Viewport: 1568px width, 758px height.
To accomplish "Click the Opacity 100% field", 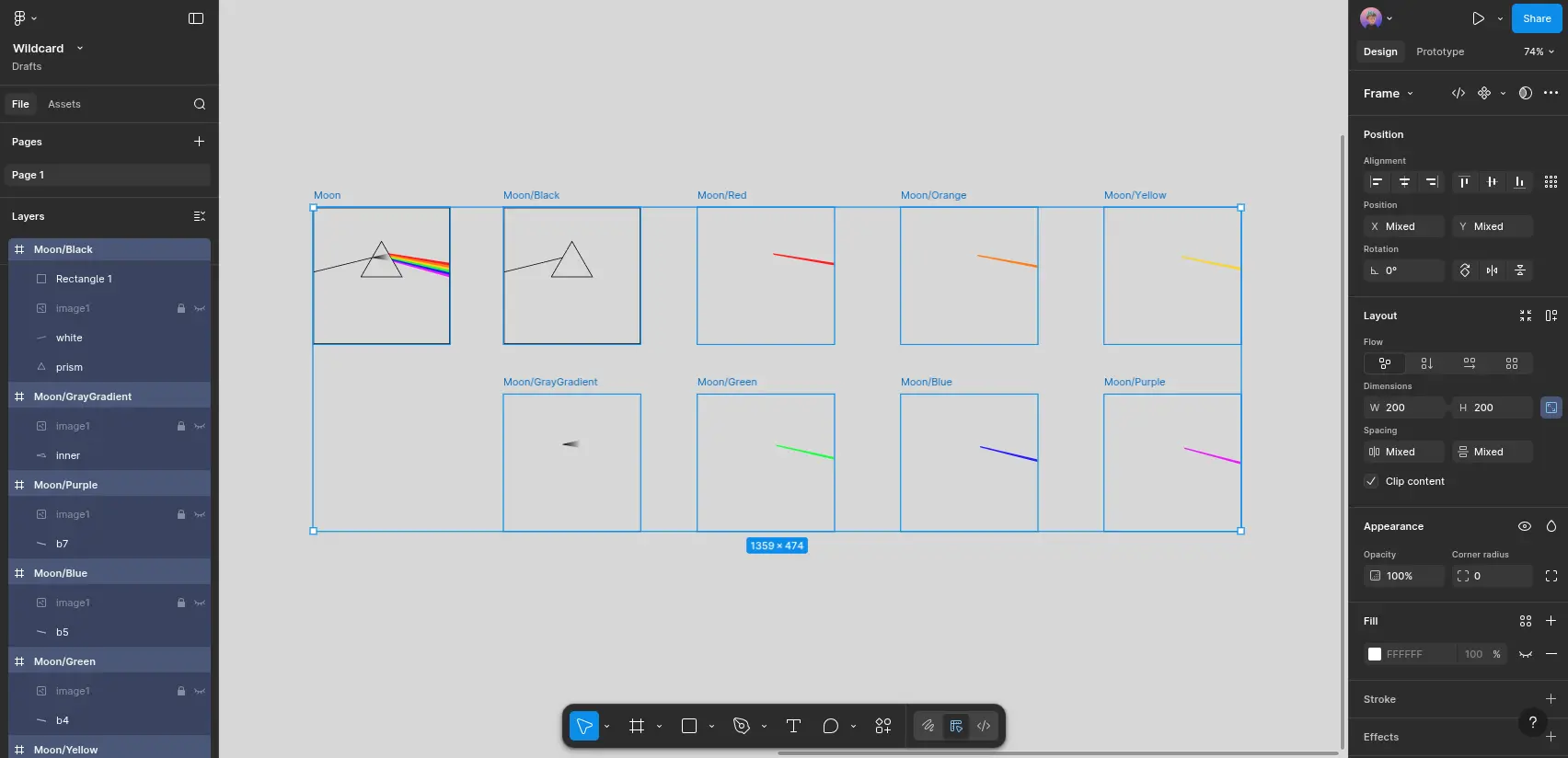I will pyautogui.click(x=1403, y=576).
